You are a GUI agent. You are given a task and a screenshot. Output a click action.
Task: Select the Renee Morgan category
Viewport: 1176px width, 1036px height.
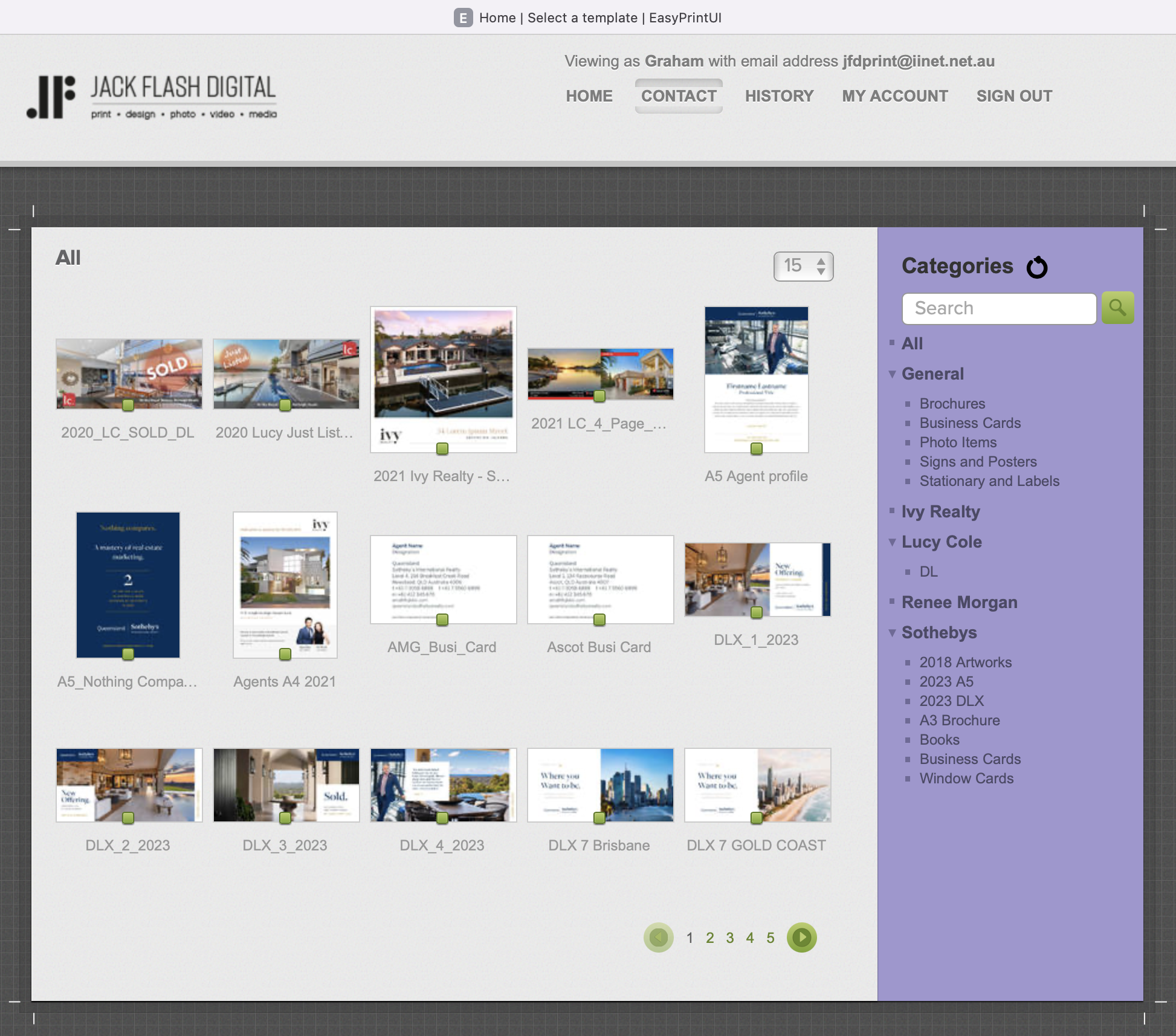tap(960, 603)
